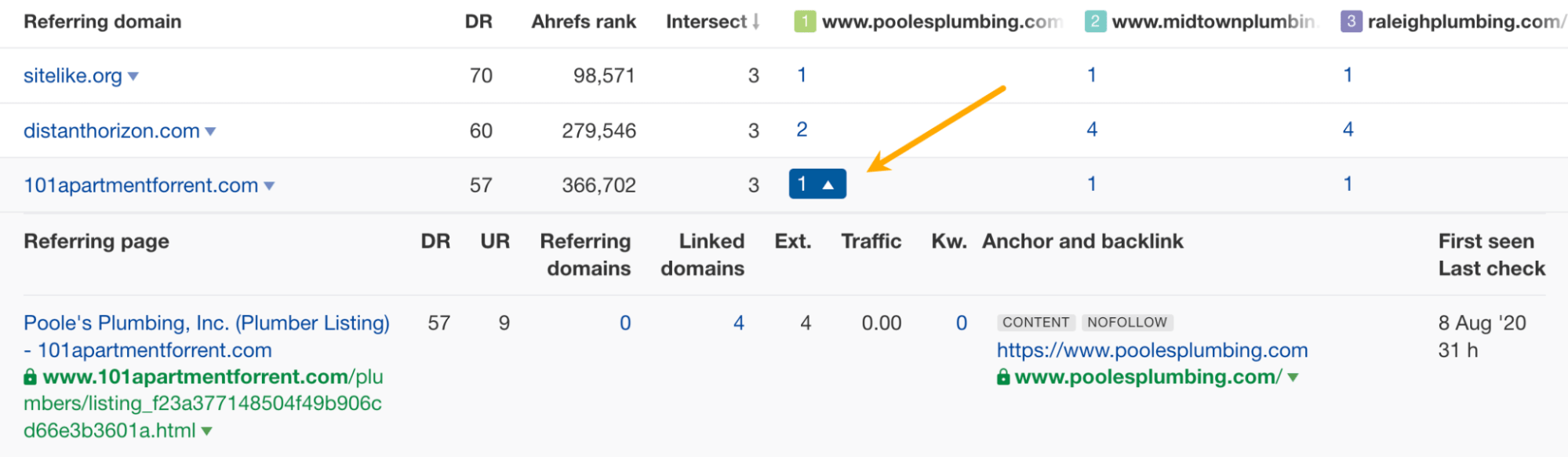This screenshot has width=1568, height=457.
Task: Click the Linked domains value 4
Action: pos(738,323)
